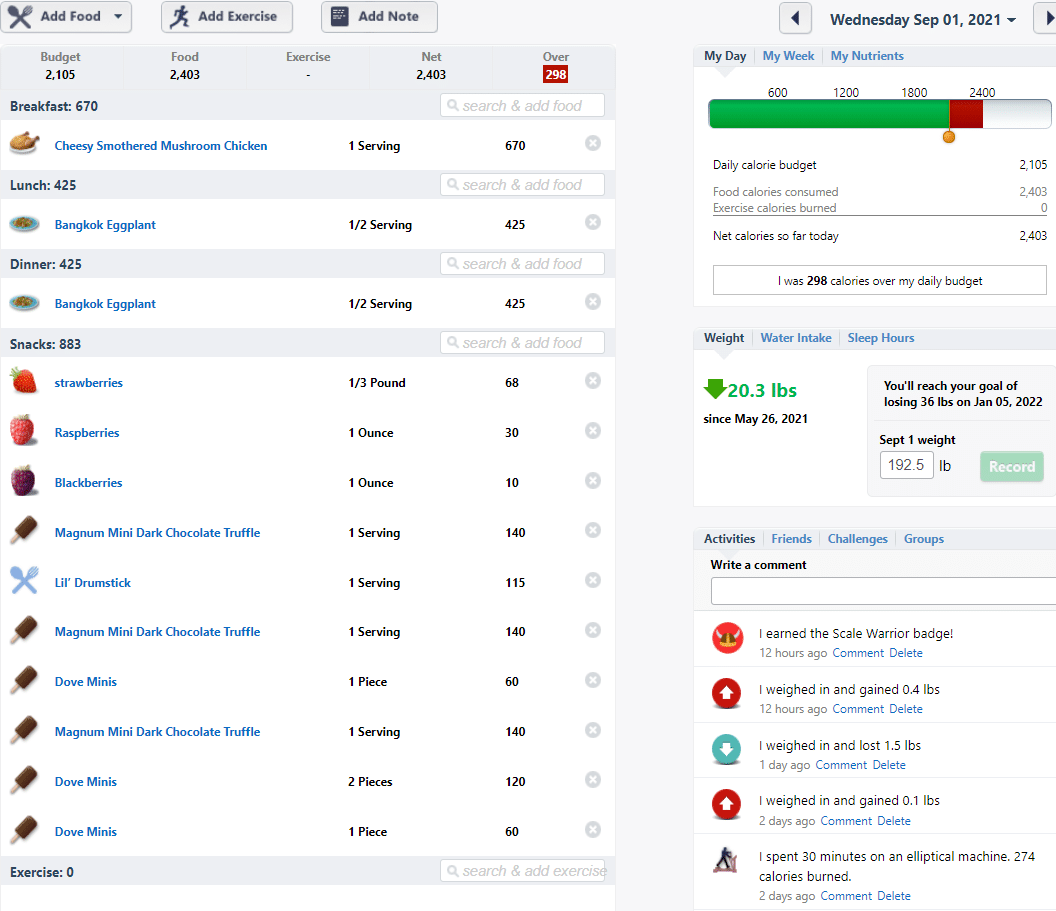This screenshot has height=911, width=1056.
Task: Go to previous day with left arrow
Action: [x=795, y=18]
